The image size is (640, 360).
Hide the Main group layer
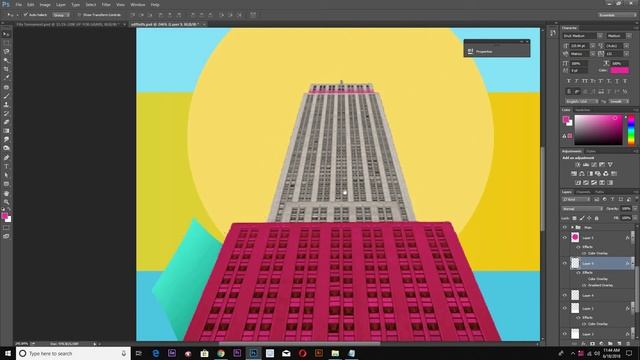click(x=565, y=227)
